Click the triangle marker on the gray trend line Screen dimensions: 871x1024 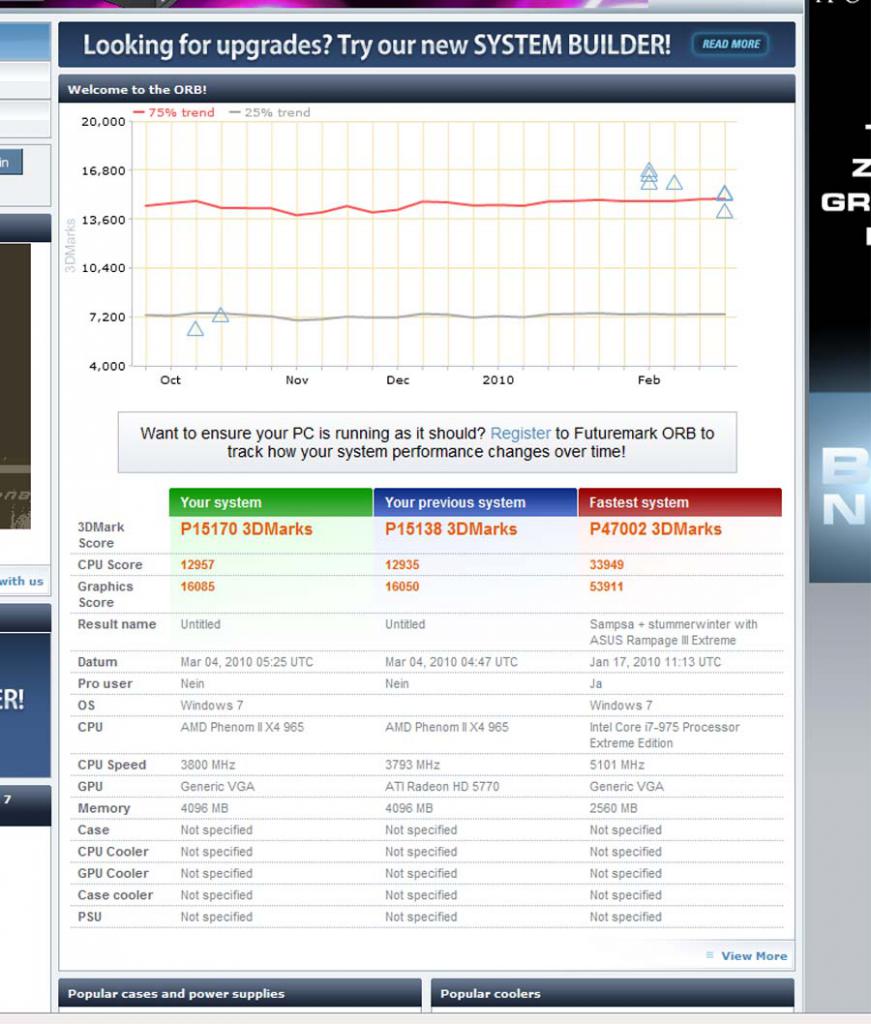point(221,315)
